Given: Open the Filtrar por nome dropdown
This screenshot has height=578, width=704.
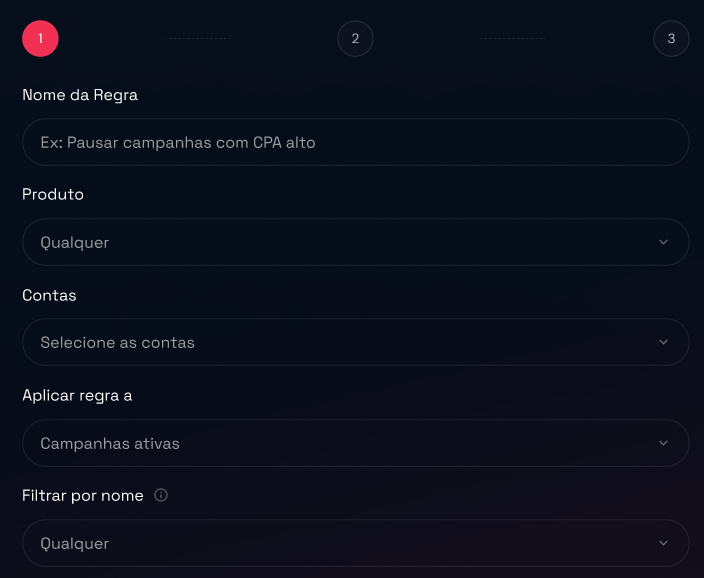Looking at the screenshot, I should tap(340, 543).
